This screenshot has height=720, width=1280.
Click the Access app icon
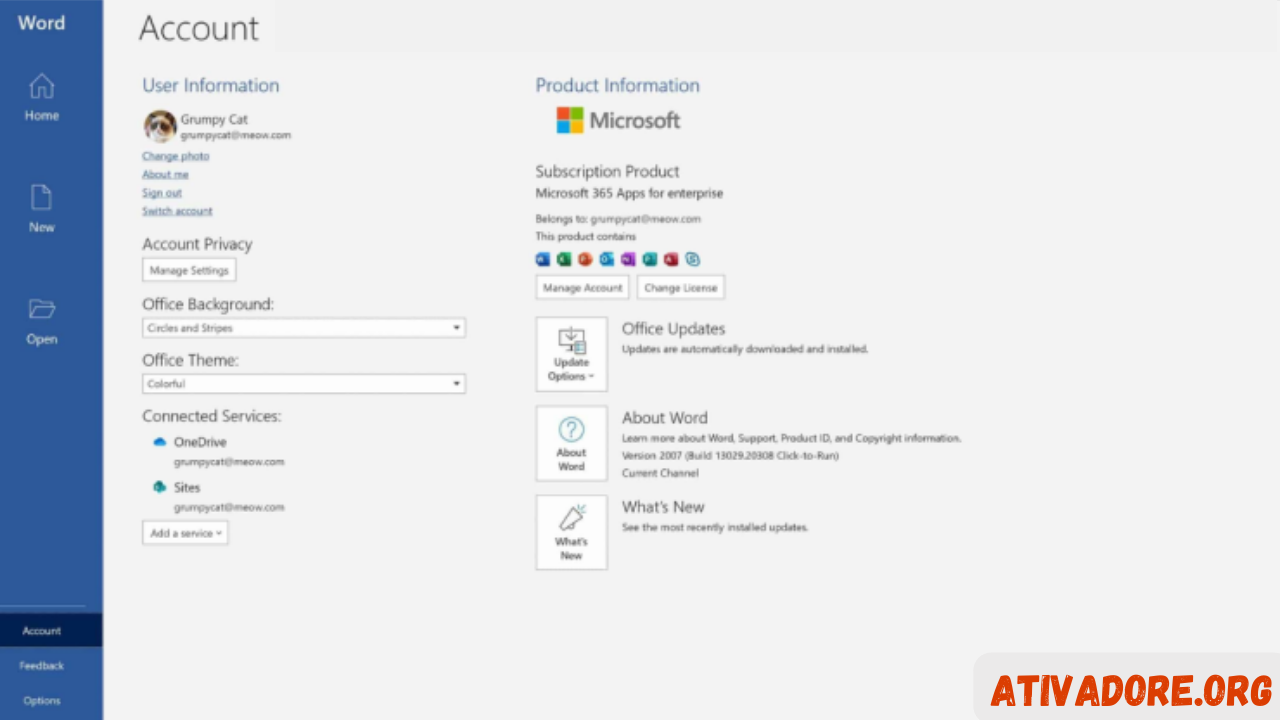(x=671, y=259)
